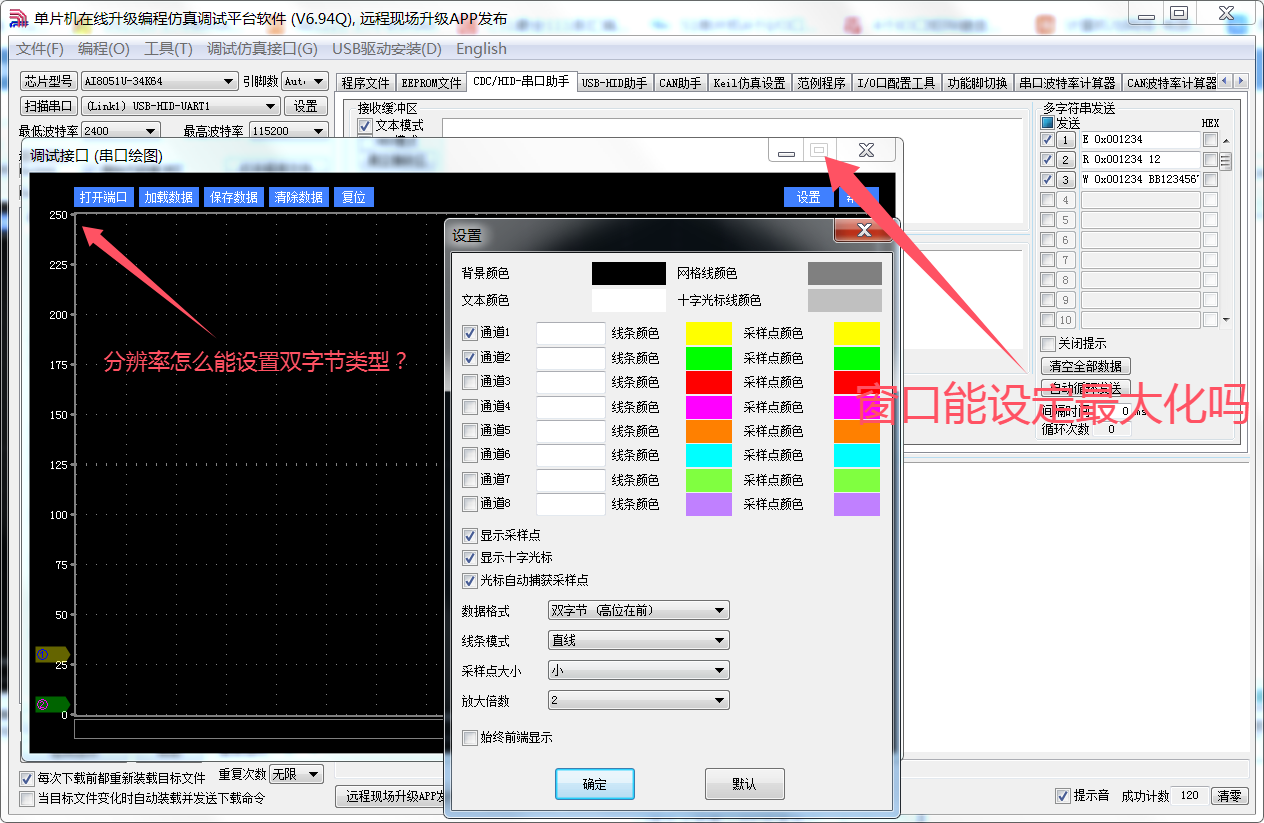The width and height of the screenshot is (1264, 823).
Task: Open 数据格式 dropdown
Action: click(639, 610)
